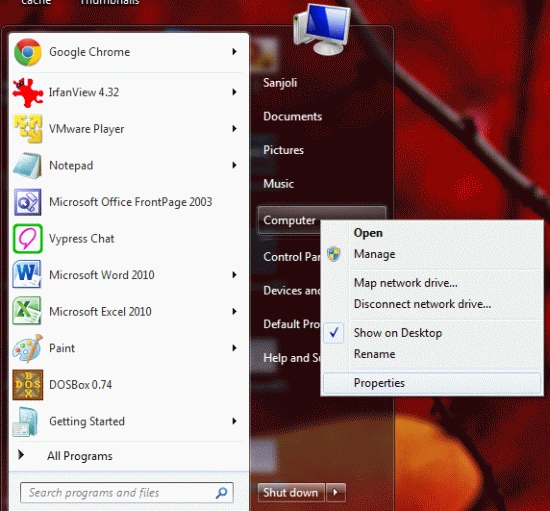Open Shut down options arrow
Viewport: 550px width, 511px height.
point(336,492)
